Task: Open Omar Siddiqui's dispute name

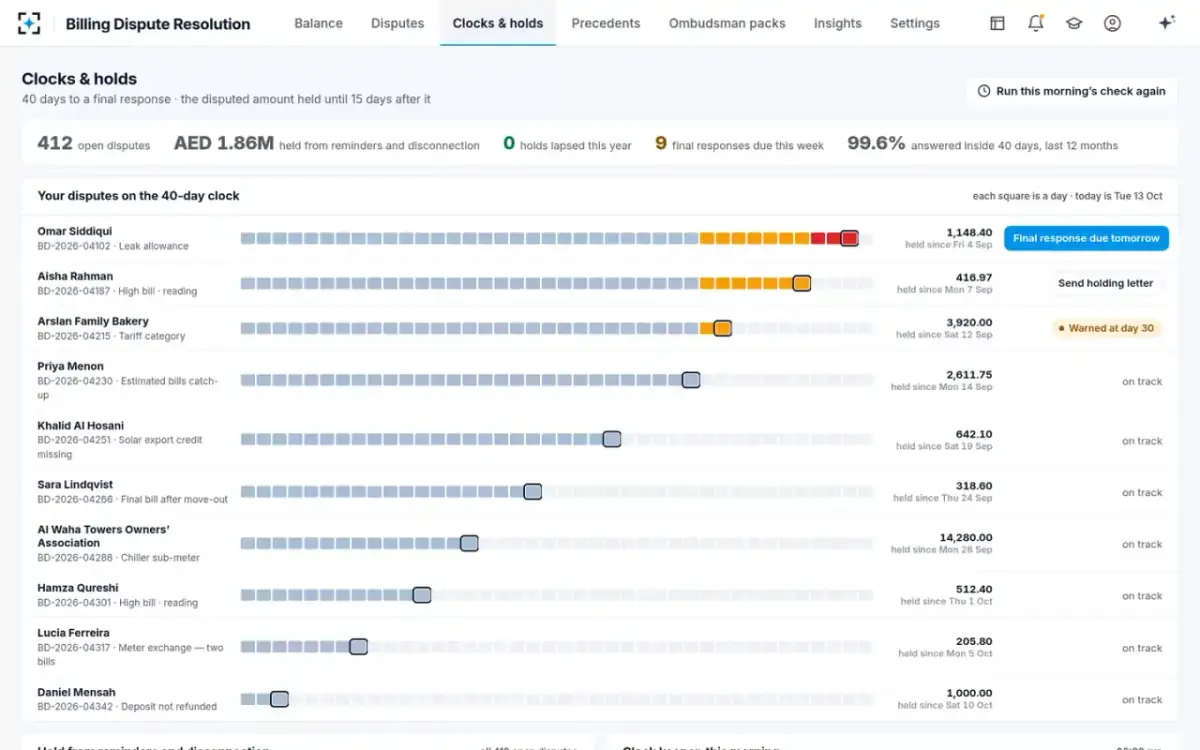Action: pyautogui.click(x=75, y=232)
